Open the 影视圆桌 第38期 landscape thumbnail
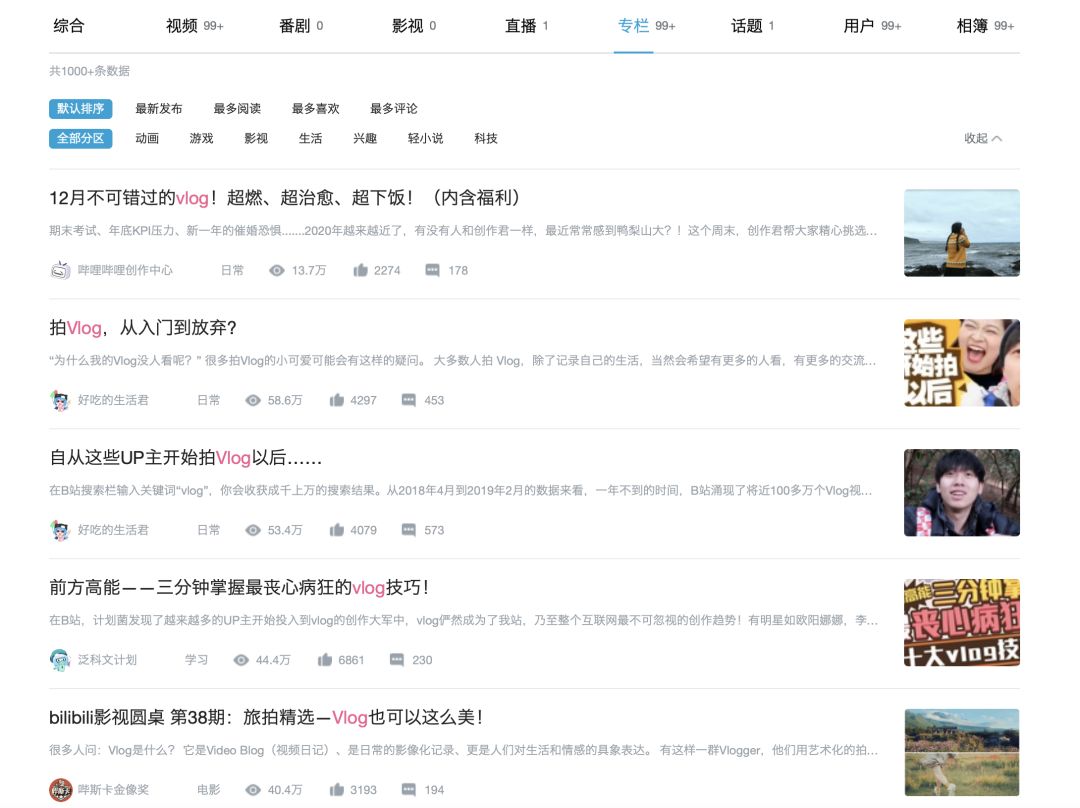 pyautogui.click(x=962, y=752)
